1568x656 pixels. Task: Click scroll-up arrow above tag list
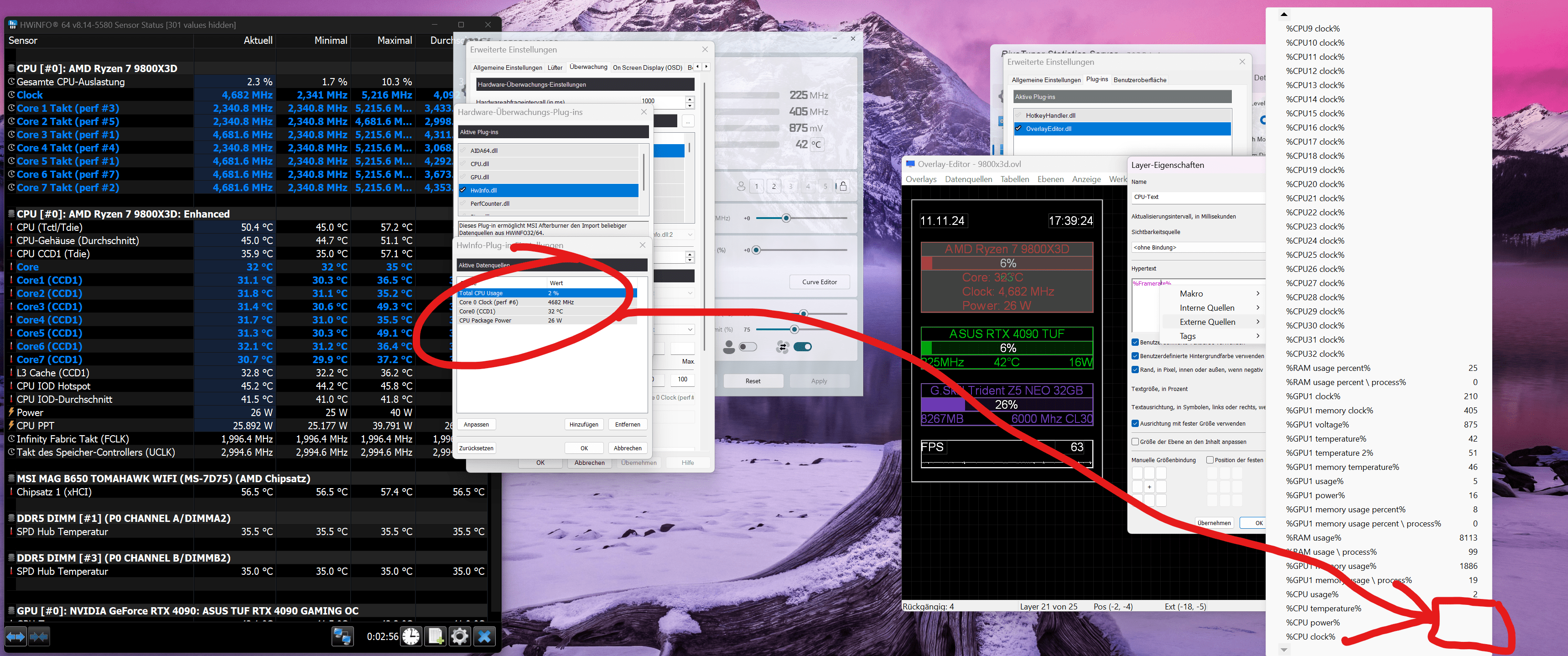1284,14
